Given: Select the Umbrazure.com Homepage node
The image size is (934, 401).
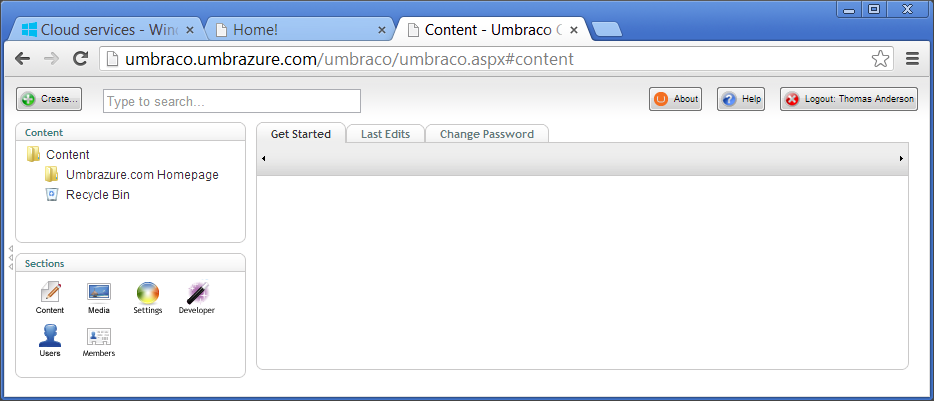Looking at the screenshot, I should (142, 175).
